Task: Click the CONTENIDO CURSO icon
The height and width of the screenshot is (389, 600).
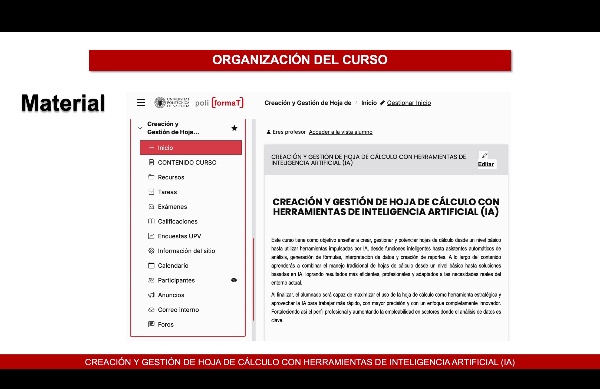Action: click(x=151, y=162)
